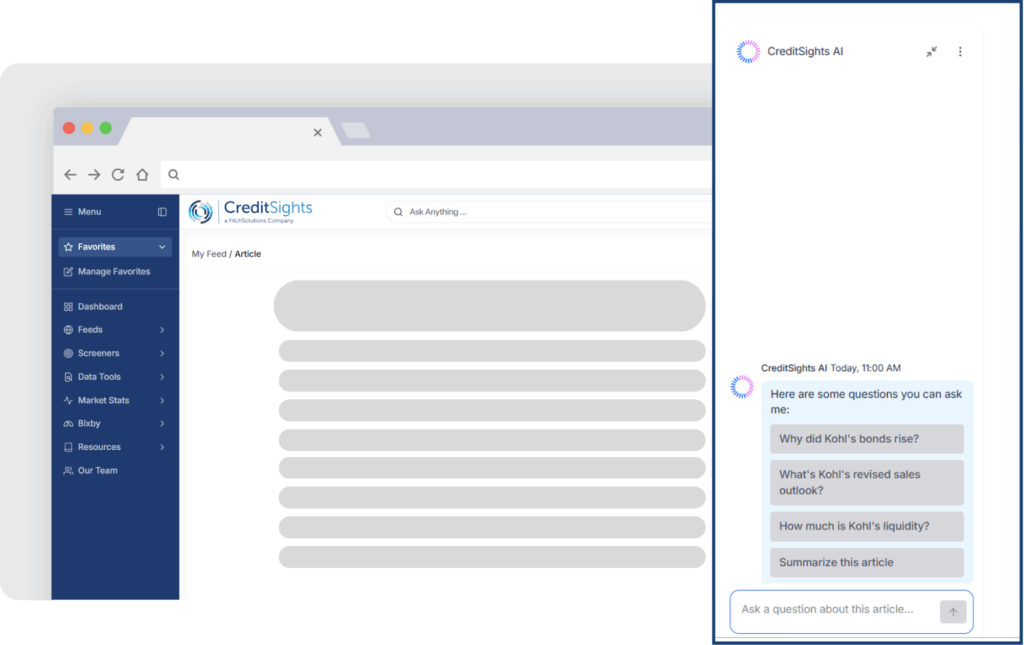The image size is (1024, 645).
Task: Open the hamburger Menu icon
Action: pyautogui.click(x=68, y=212)
